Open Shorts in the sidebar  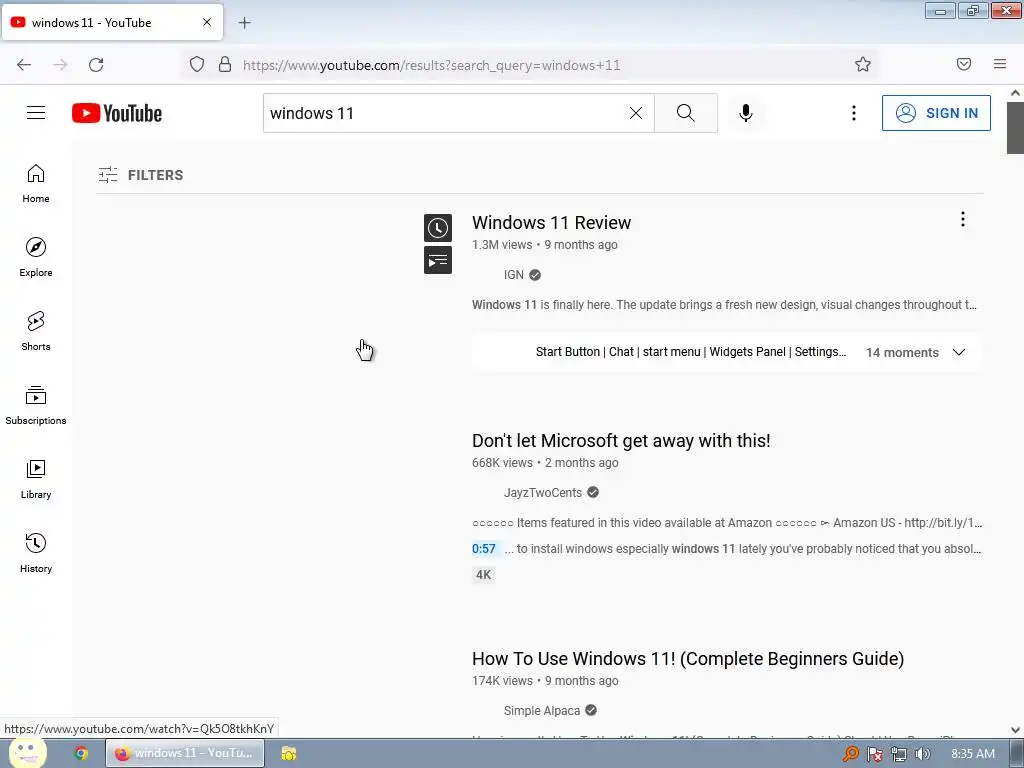pyautogui.click(x=36, y=331)
